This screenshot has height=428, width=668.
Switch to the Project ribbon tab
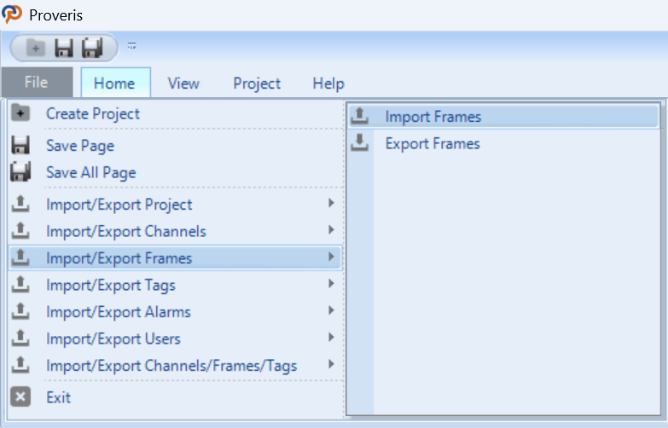(x=257, y=83)
